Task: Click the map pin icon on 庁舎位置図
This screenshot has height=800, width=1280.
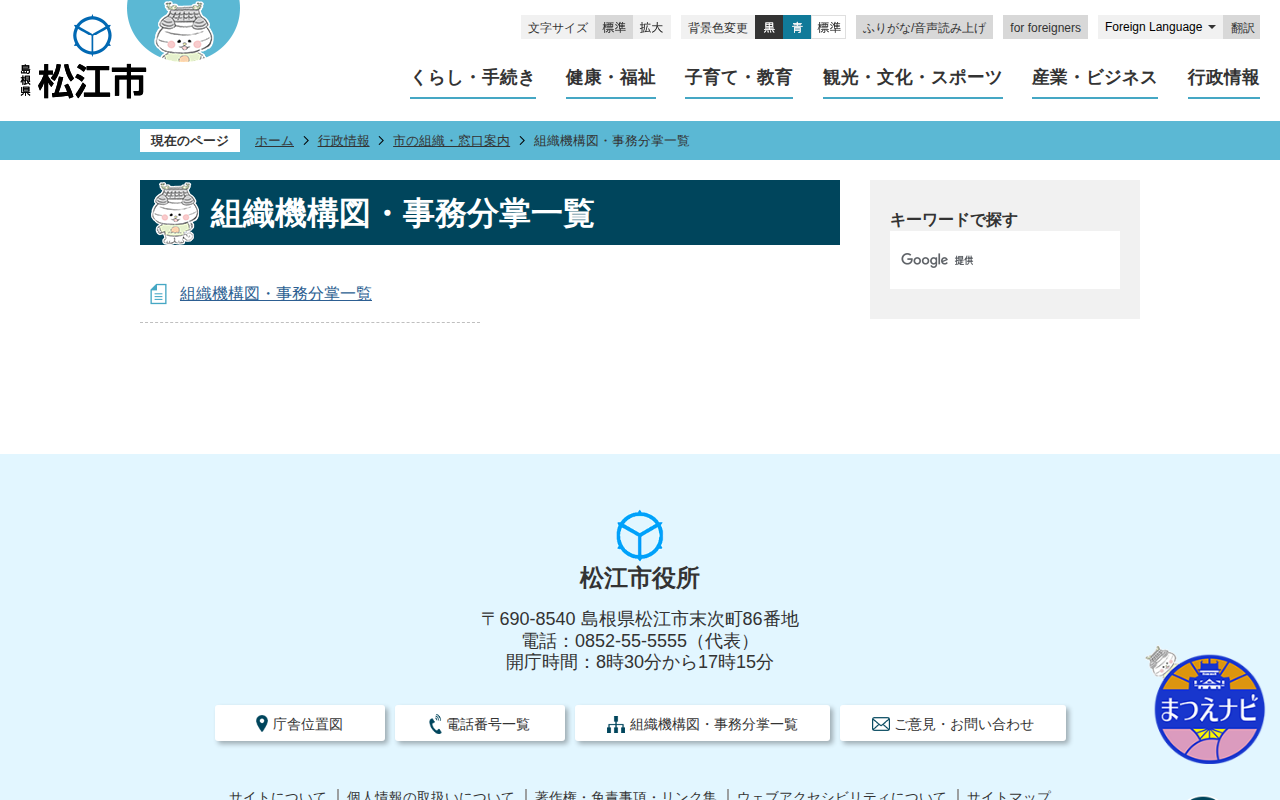Action: [262, 724]
